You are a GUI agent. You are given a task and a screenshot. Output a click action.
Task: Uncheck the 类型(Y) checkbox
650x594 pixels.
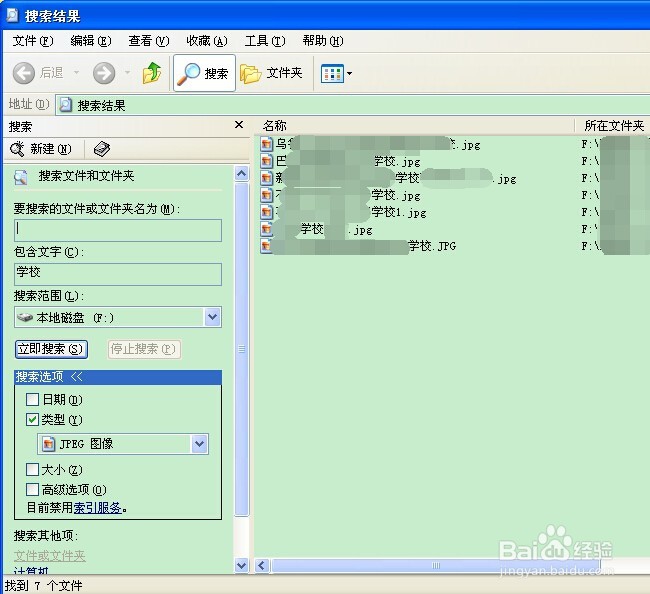pos(32,419)
